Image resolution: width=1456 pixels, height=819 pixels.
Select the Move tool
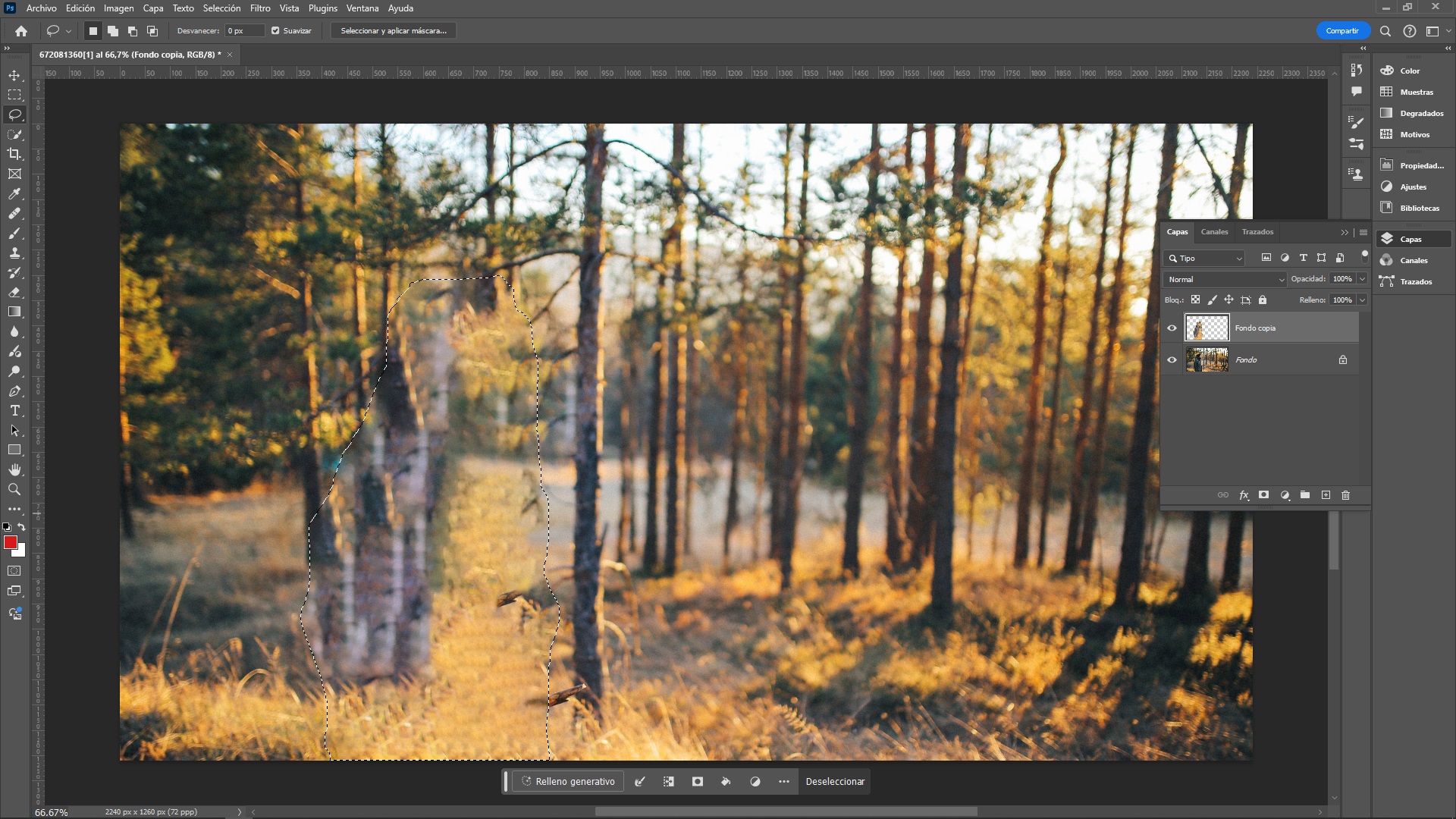pyautogui.click(x=14, y=75)
